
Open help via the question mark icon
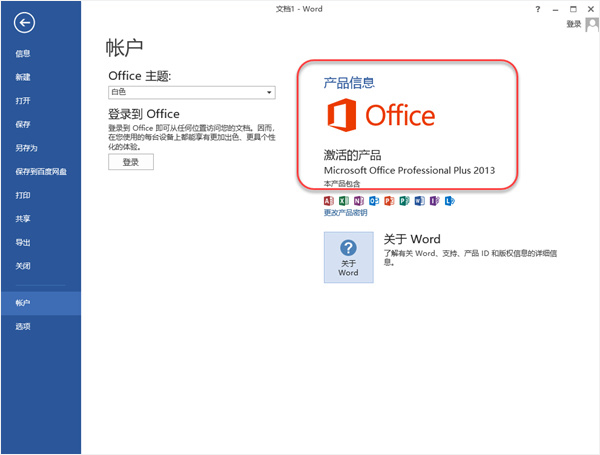538,9
